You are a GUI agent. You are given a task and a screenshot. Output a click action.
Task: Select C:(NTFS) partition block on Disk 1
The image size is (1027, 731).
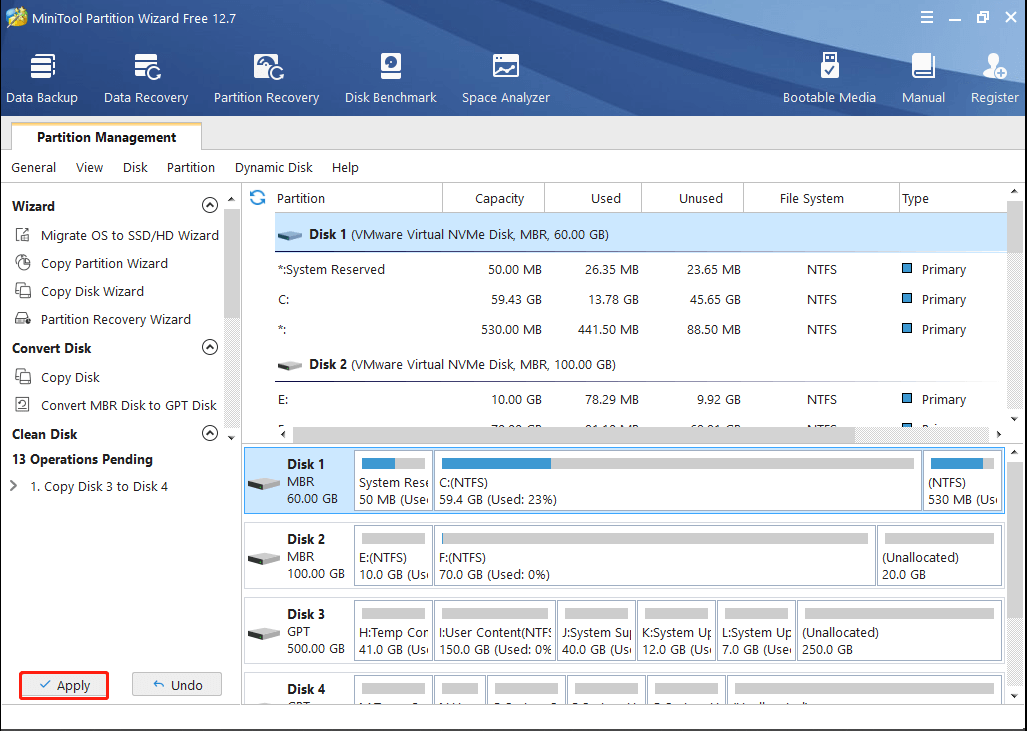678,481
